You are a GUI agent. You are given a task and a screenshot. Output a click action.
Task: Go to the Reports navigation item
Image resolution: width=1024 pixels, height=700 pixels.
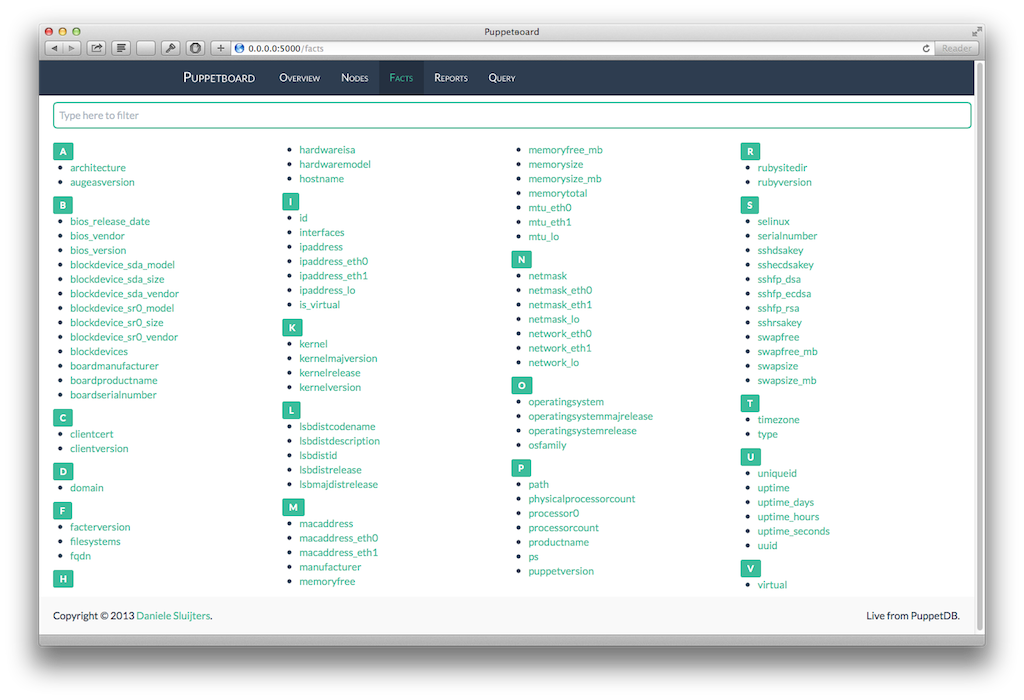click(451, 78)
